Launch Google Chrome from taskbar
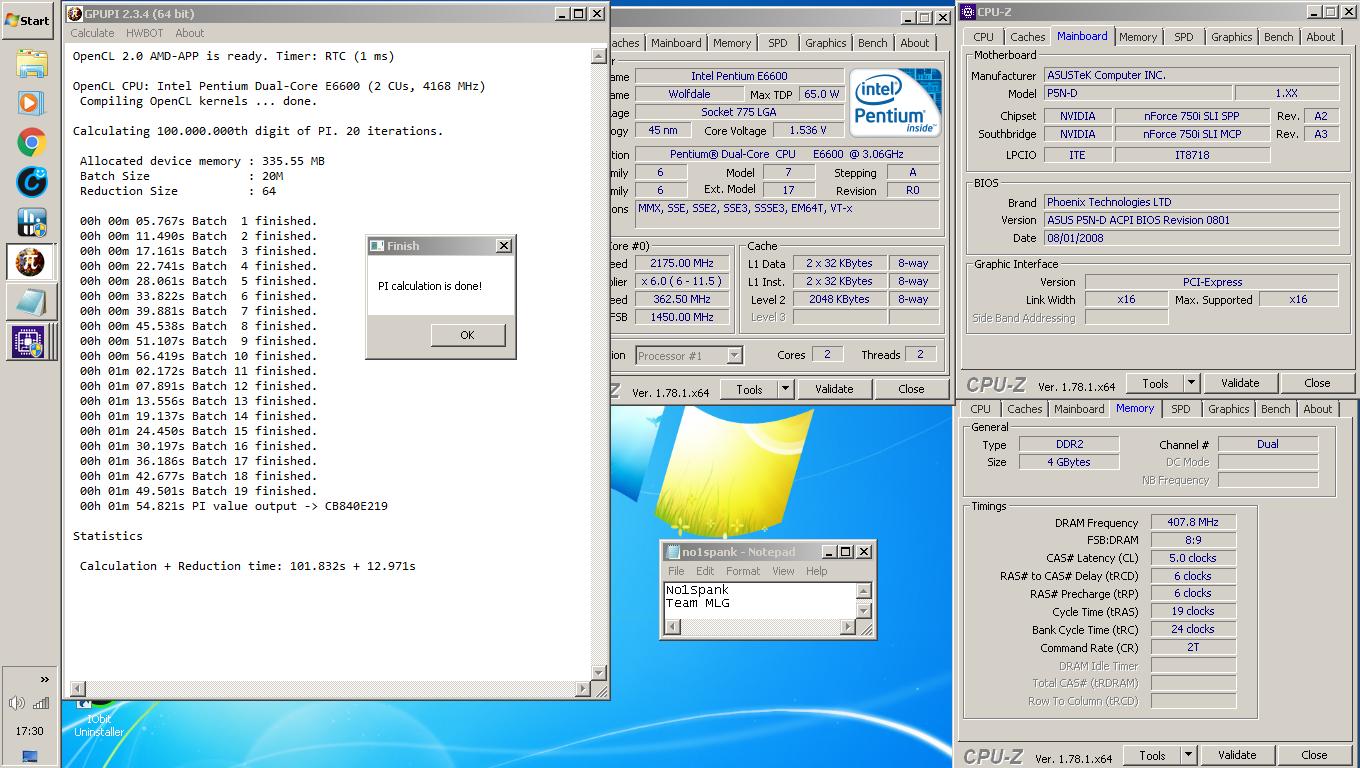Viewport: 1360px width, 768px height. pos(31,142)
